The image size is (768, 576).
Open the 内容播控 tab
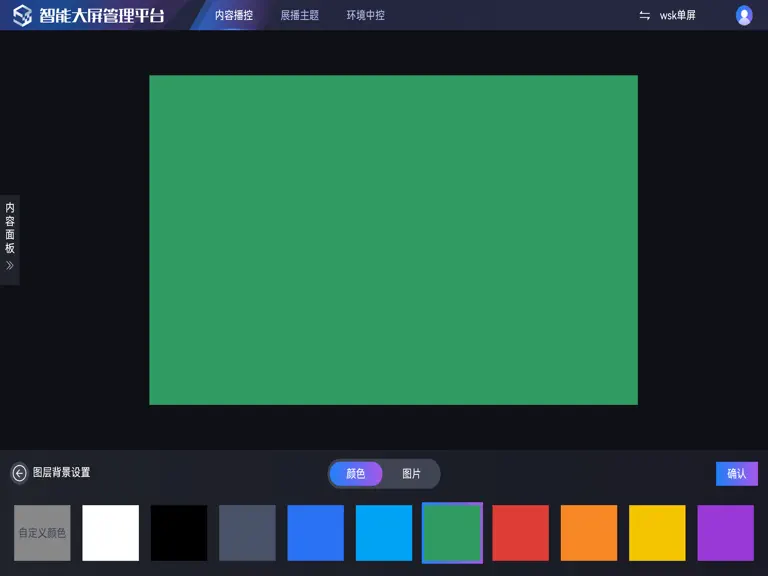(x=234, y=15)
